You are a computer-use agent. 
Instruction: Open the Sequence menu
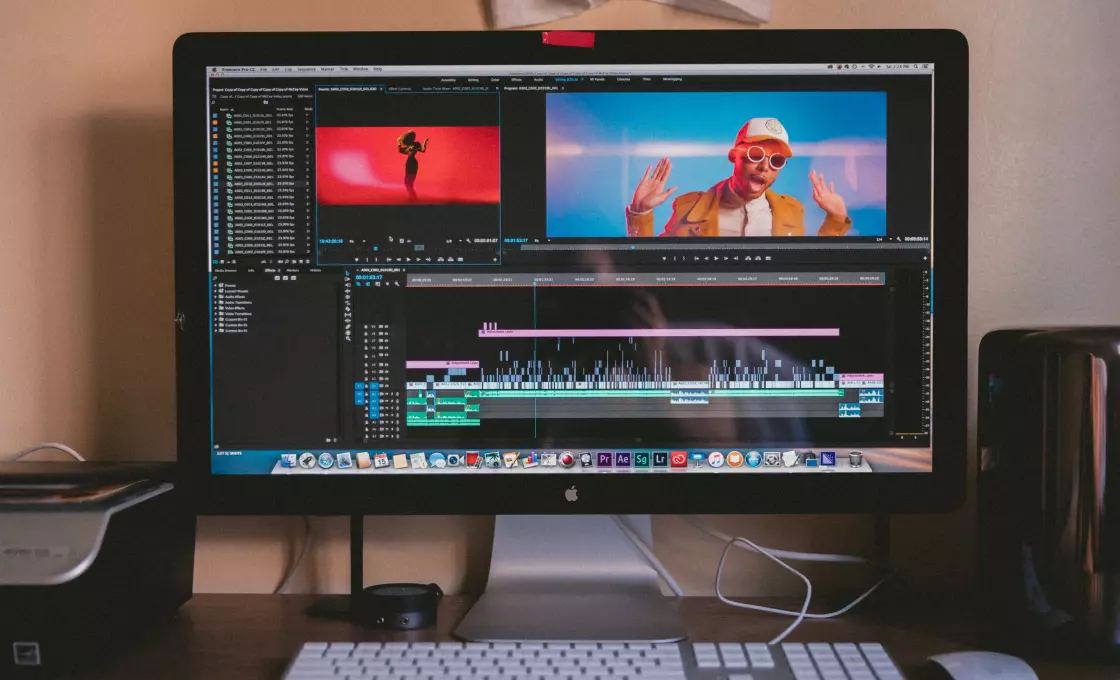[x=306, y=69]
